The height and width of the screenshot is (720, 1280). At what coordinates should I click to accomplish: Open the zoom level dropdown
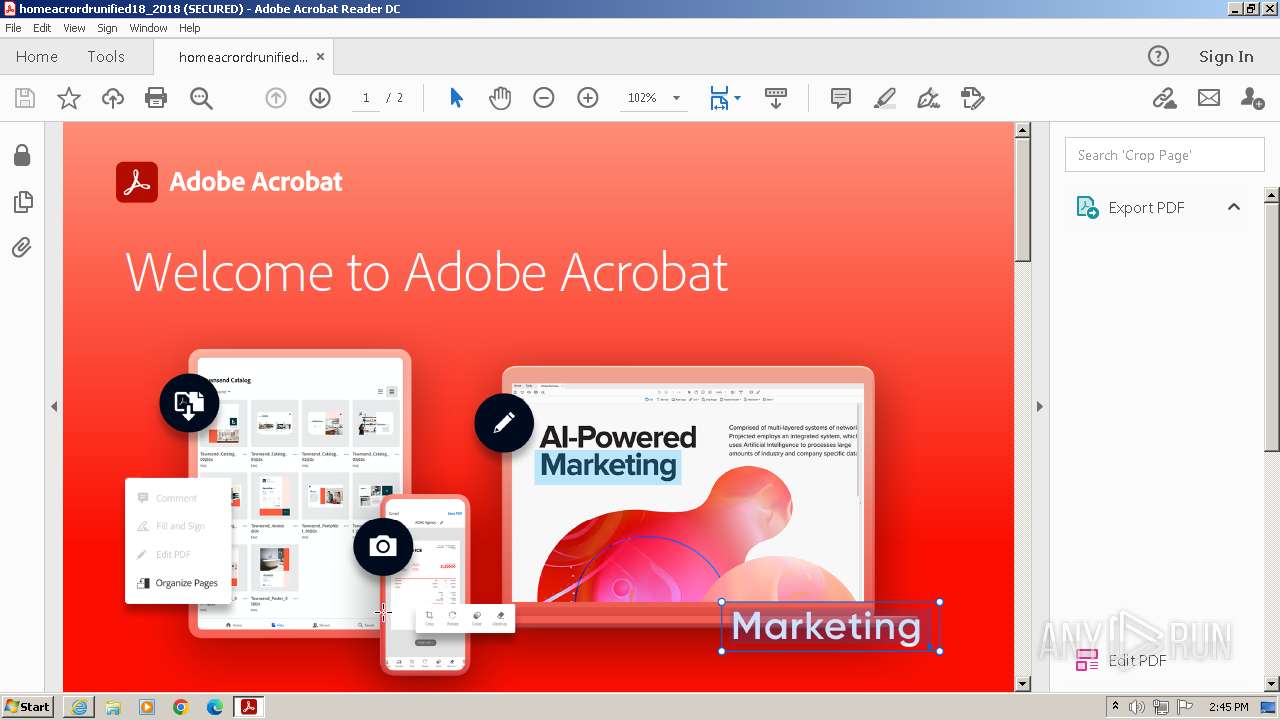676,98
